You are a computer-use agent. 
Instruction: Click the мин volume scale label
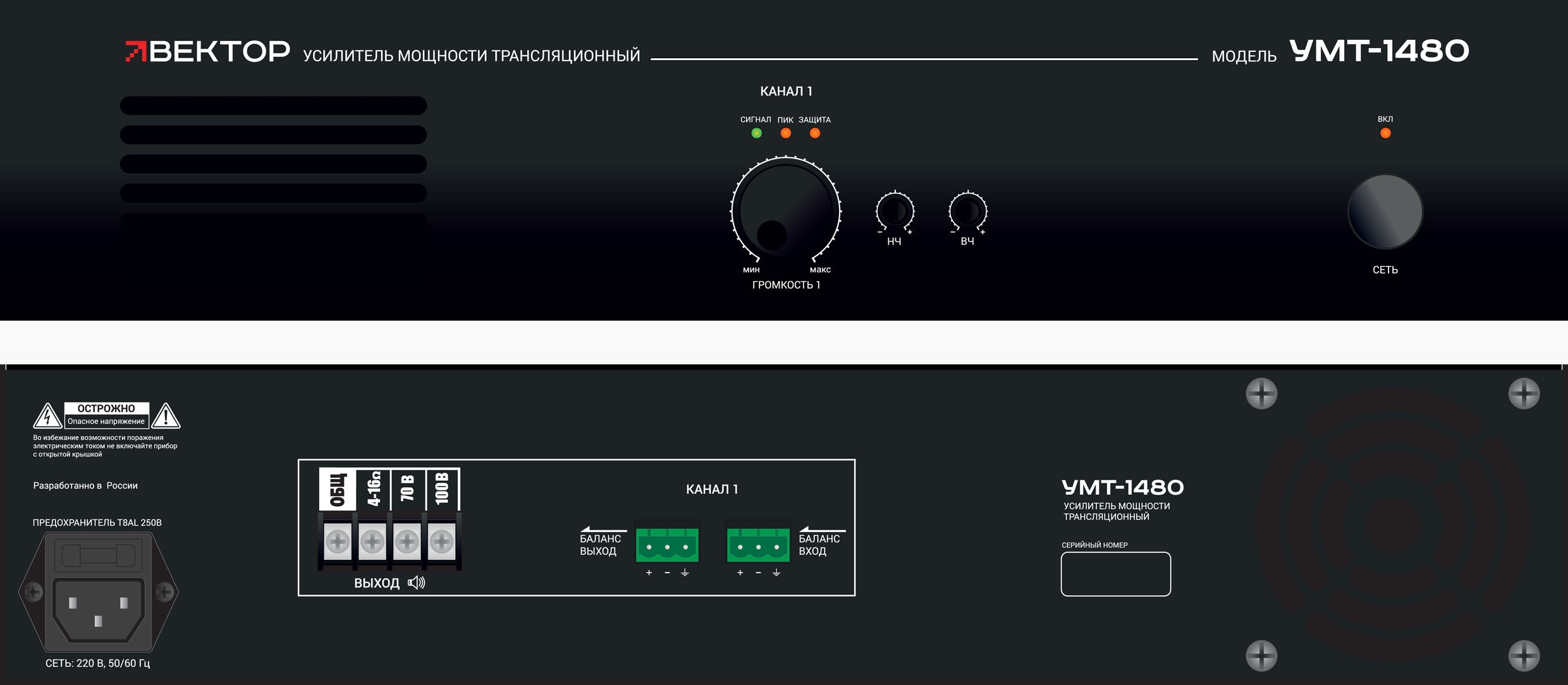tap(751, 270)
